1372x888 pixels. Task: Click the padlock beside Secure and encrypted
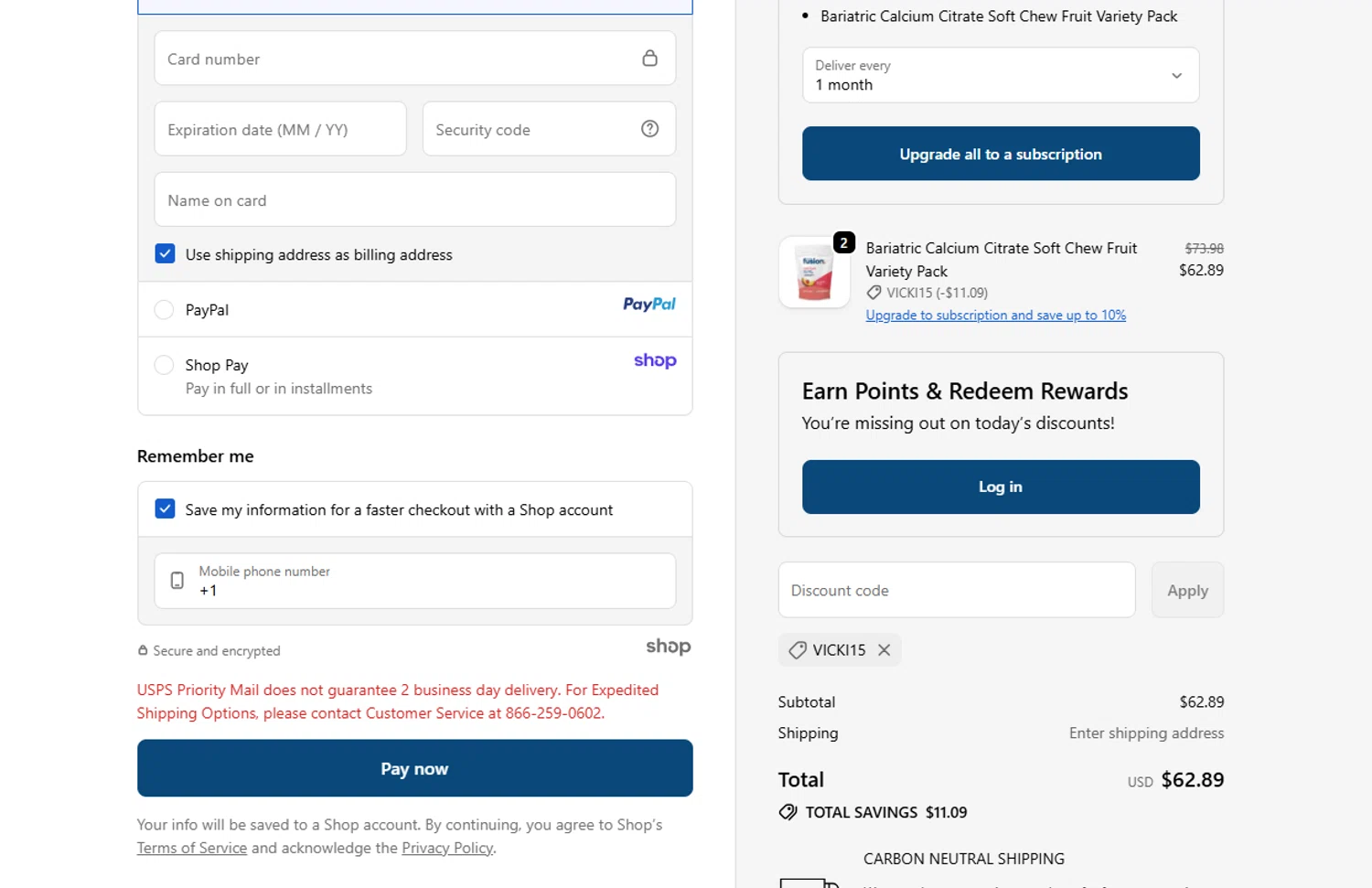[143, 650]
